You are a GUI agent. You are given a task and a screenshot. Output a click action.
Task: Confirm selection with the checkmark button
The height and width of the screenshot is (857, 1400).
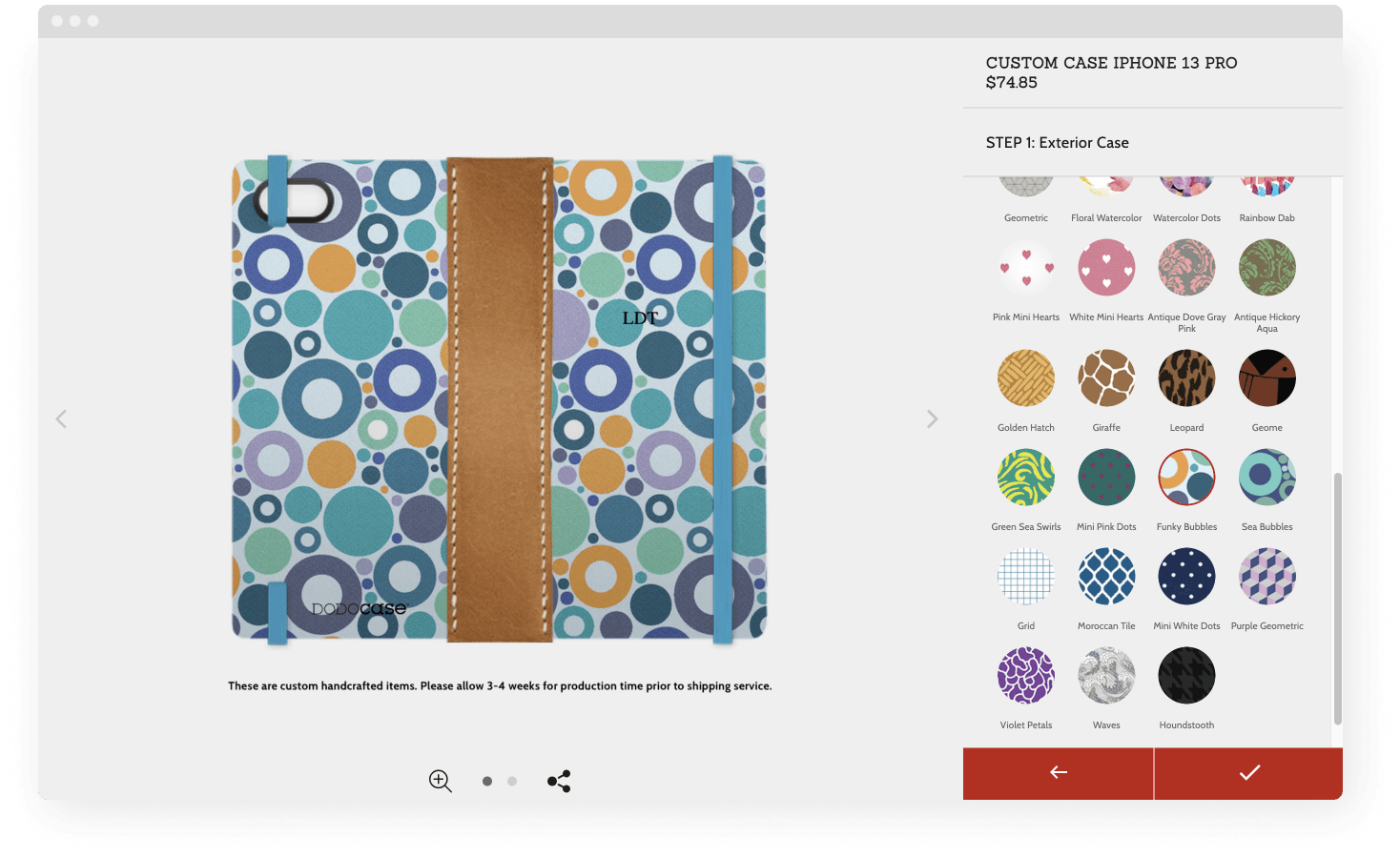tap(1249, 773)
